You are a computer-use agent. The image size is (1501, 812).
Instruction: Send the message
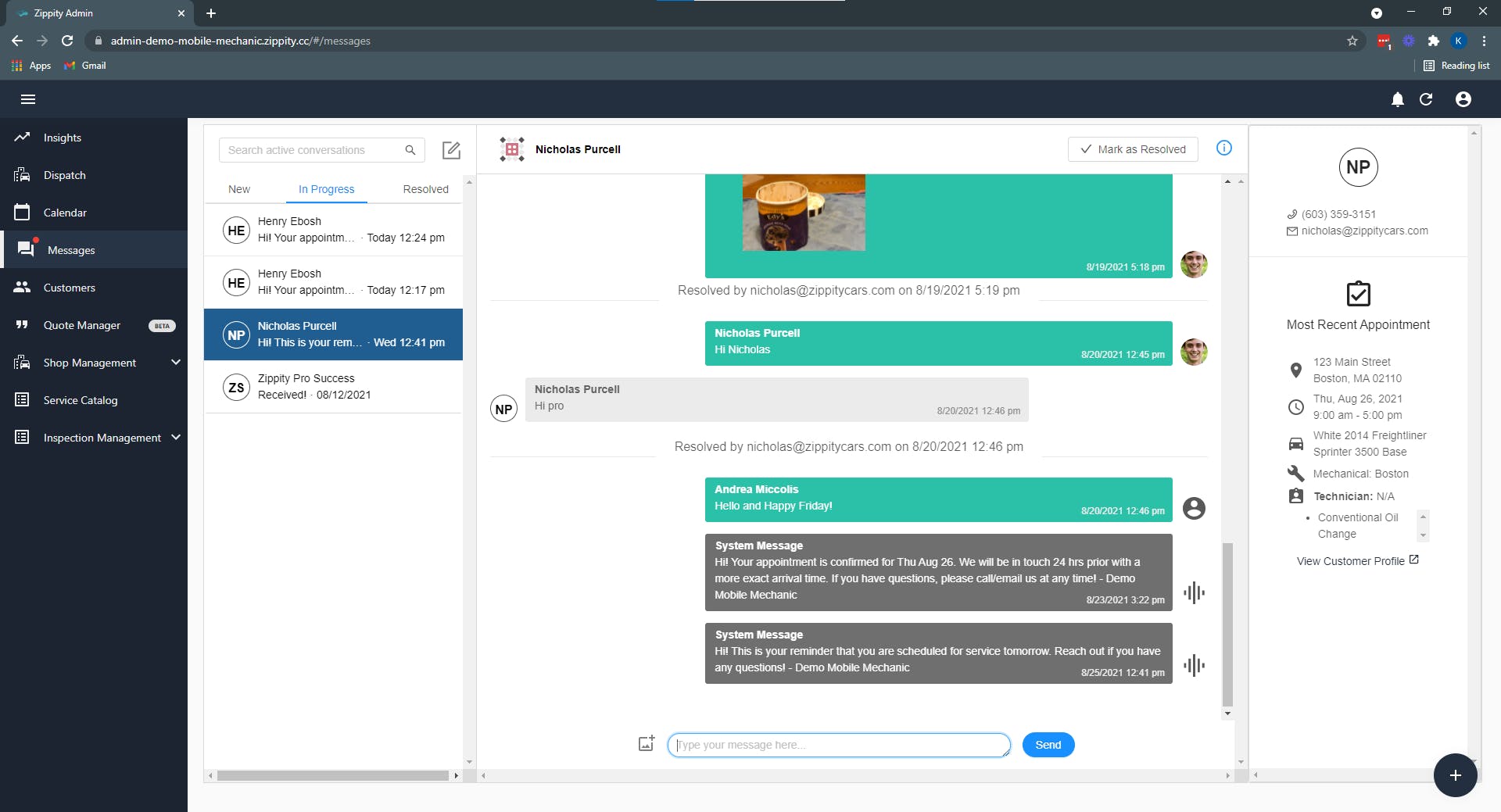pos(1048,745)
